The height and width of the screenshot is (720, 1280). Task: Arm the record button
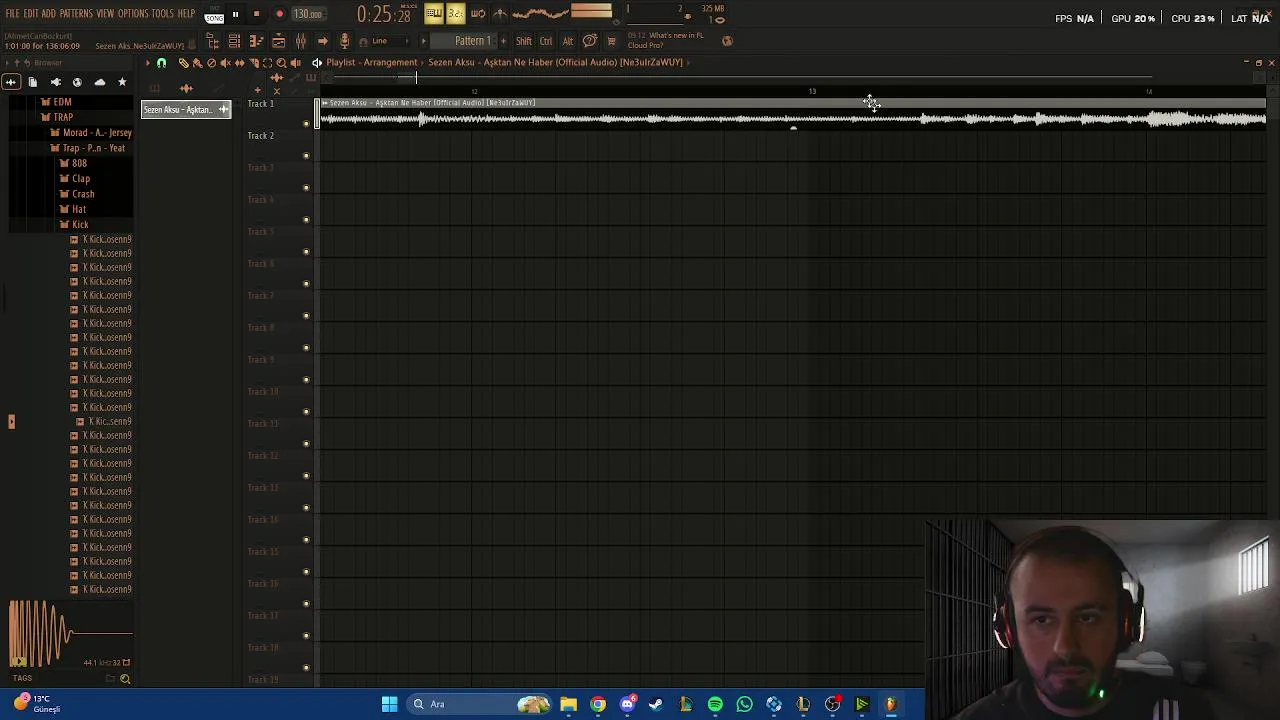pos(279,14)
